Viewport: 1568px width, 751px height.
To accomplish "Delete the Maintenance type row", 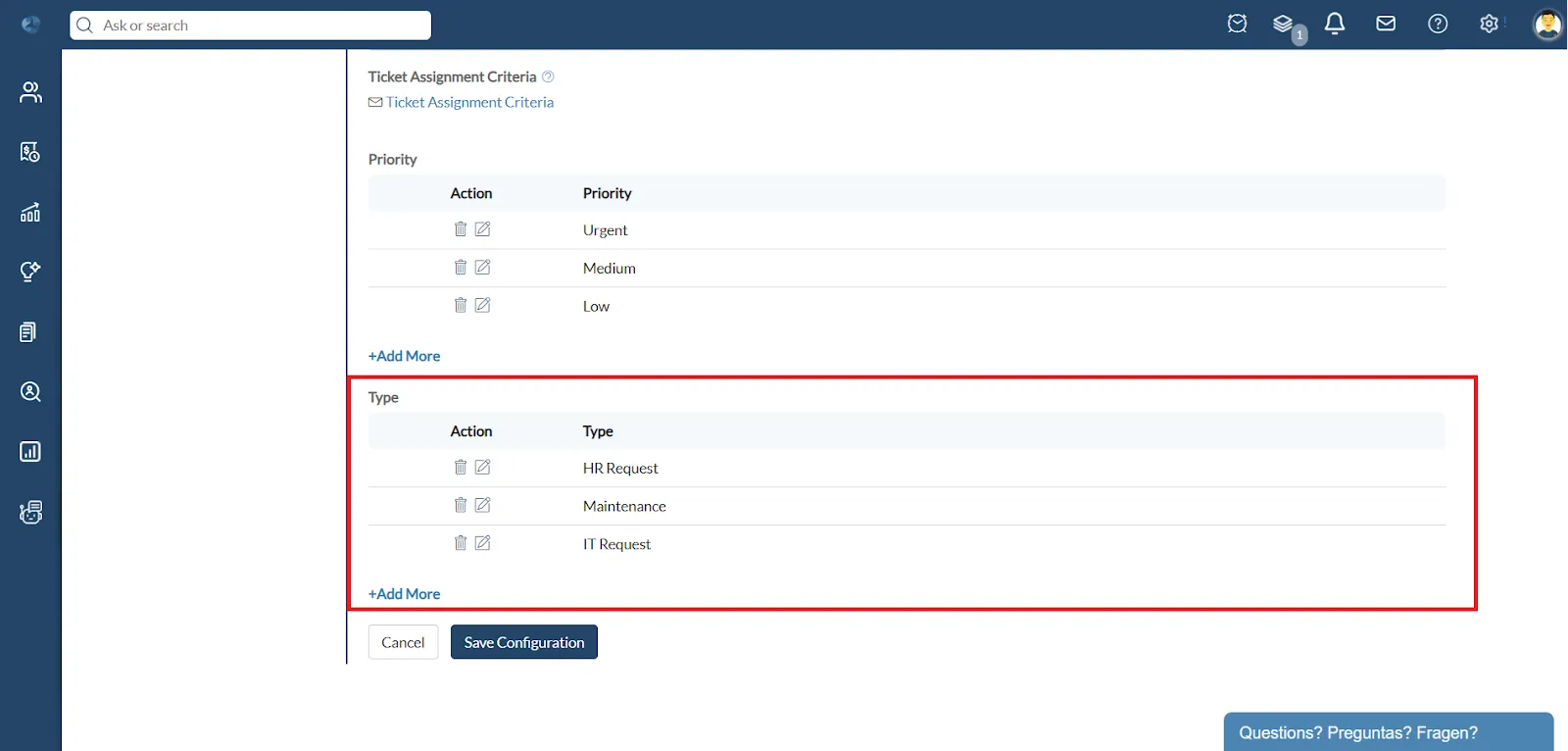I will [x=460, y=505].
